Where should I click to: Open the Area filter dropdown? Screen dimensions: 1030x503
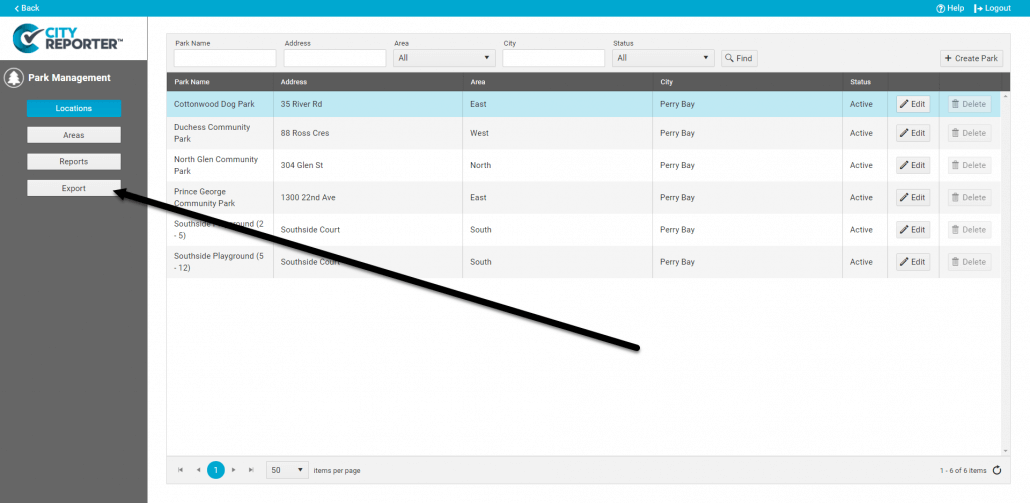click(444, 58)
